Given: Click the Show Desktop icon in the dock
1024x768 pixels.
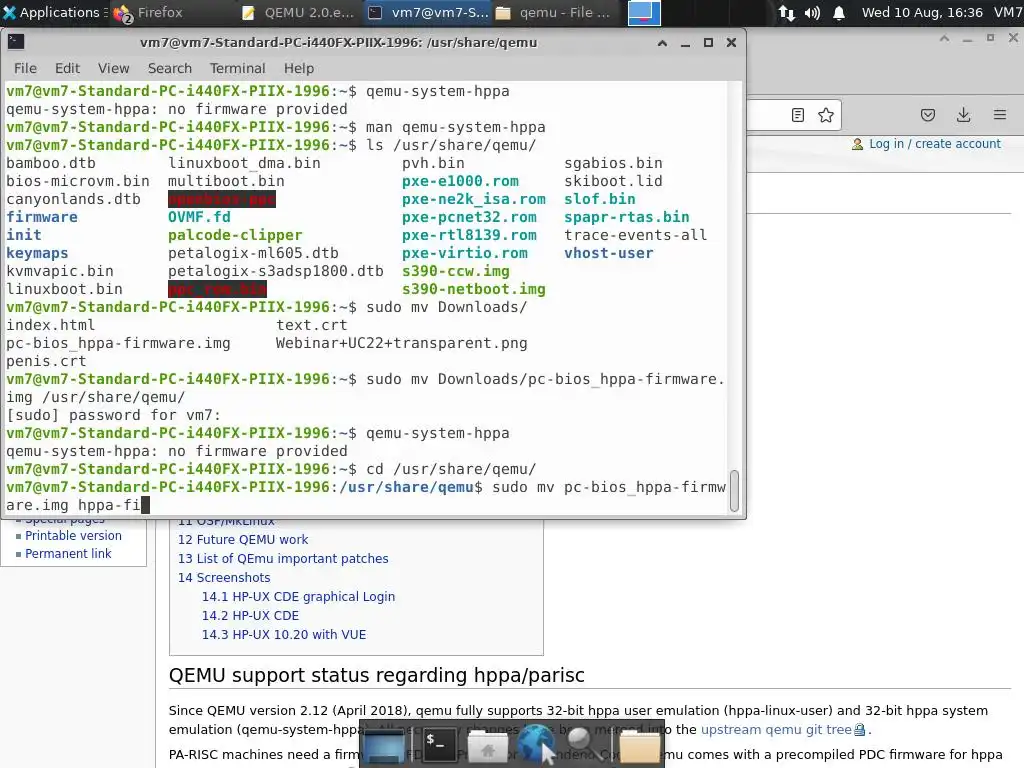Looking at the screenshot, I should [x=385, y=744].
